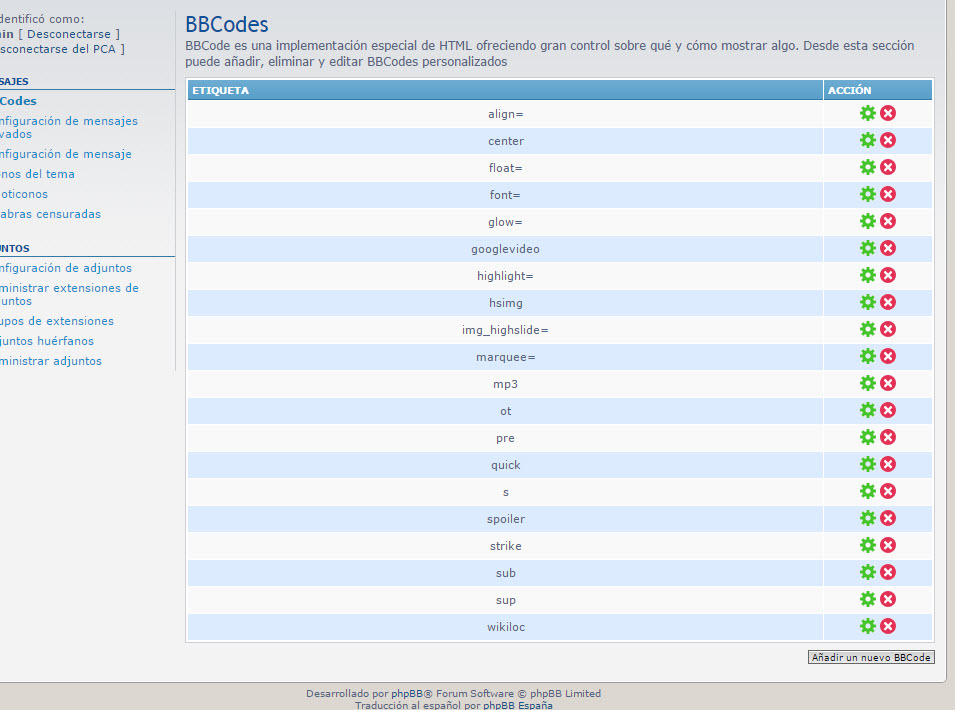
Task: Go to Palabras censuradas in sidebar
Action: 50,214
